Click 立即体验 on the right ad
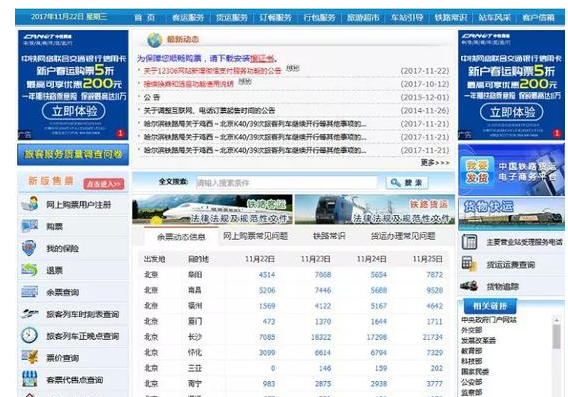Screen dimensions: 568x397 click(511, 112)
